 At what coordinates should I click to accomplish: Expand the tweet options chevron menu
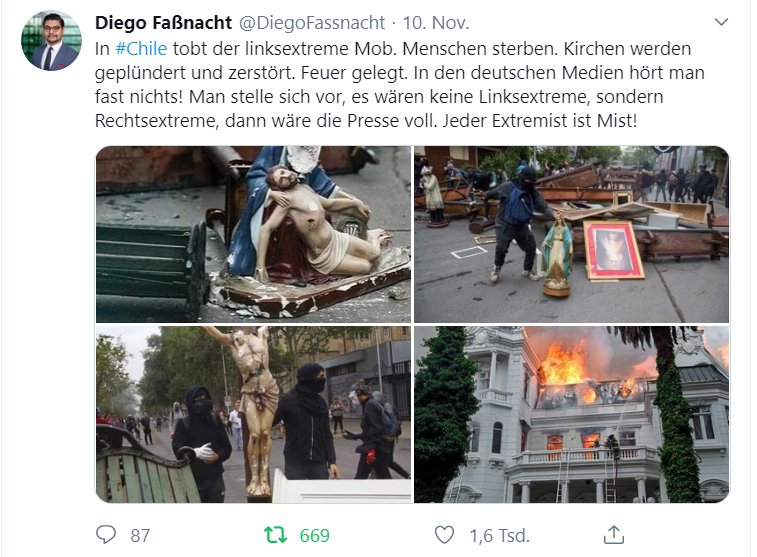tap(721, 22)
